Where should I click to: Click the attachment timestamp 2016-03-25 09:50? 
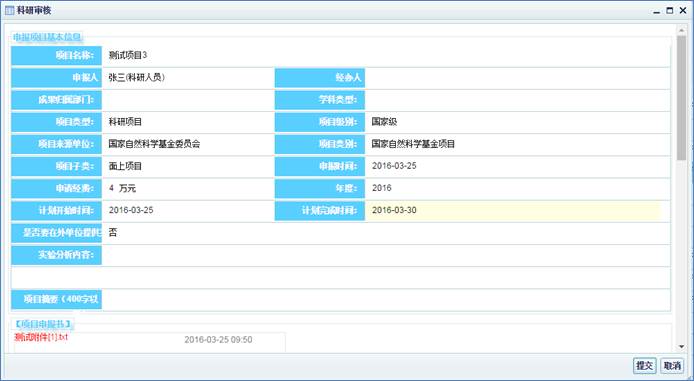point(218,340)
